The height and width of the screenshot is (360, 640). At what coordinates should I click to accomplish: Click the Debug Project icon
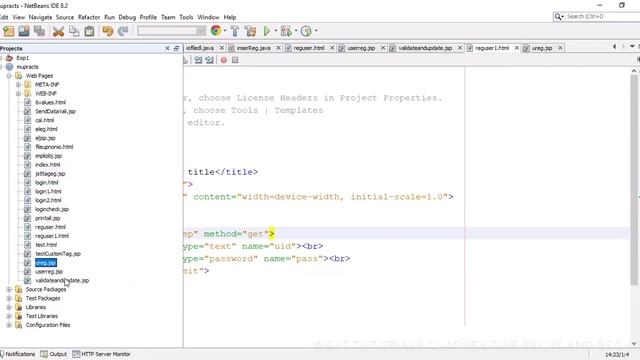pos(286,31)
